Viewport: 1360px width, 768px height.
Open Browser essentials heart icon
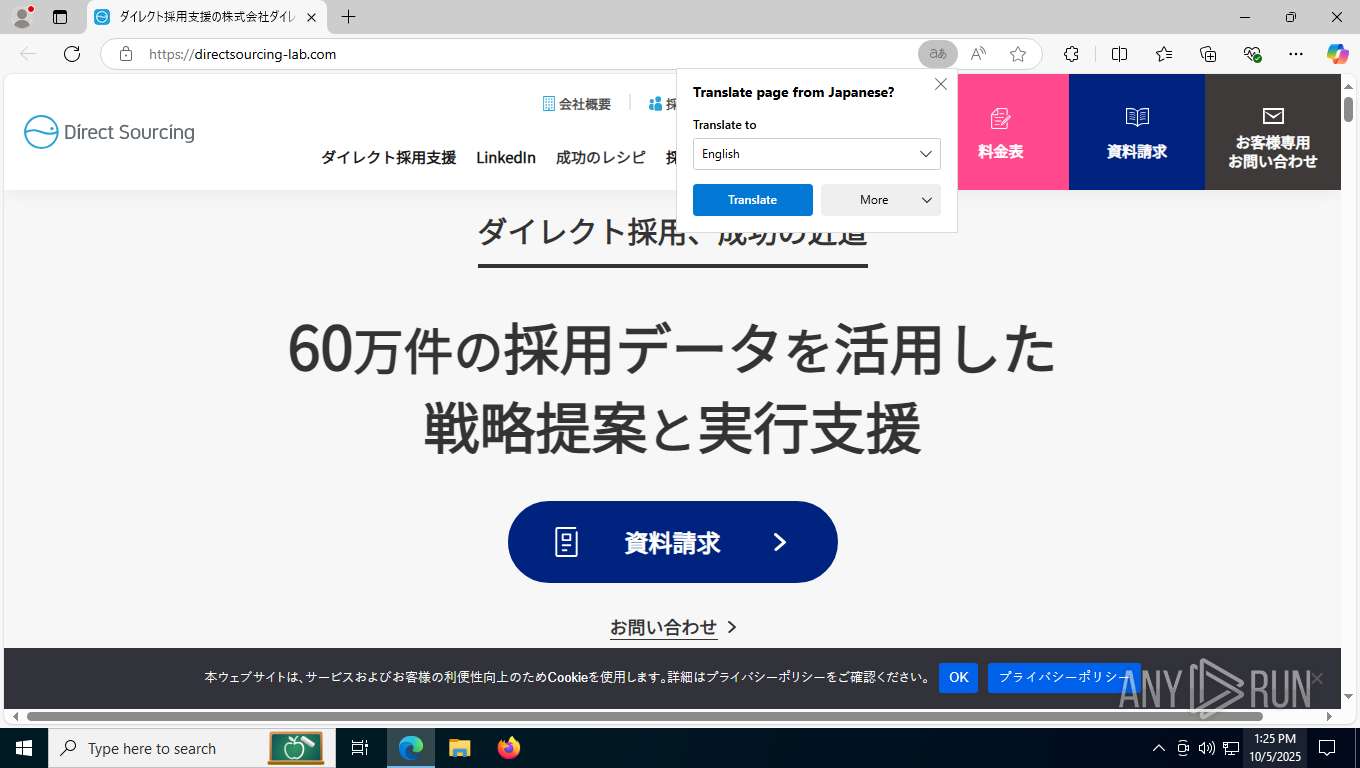click(x=1252, y=54)
